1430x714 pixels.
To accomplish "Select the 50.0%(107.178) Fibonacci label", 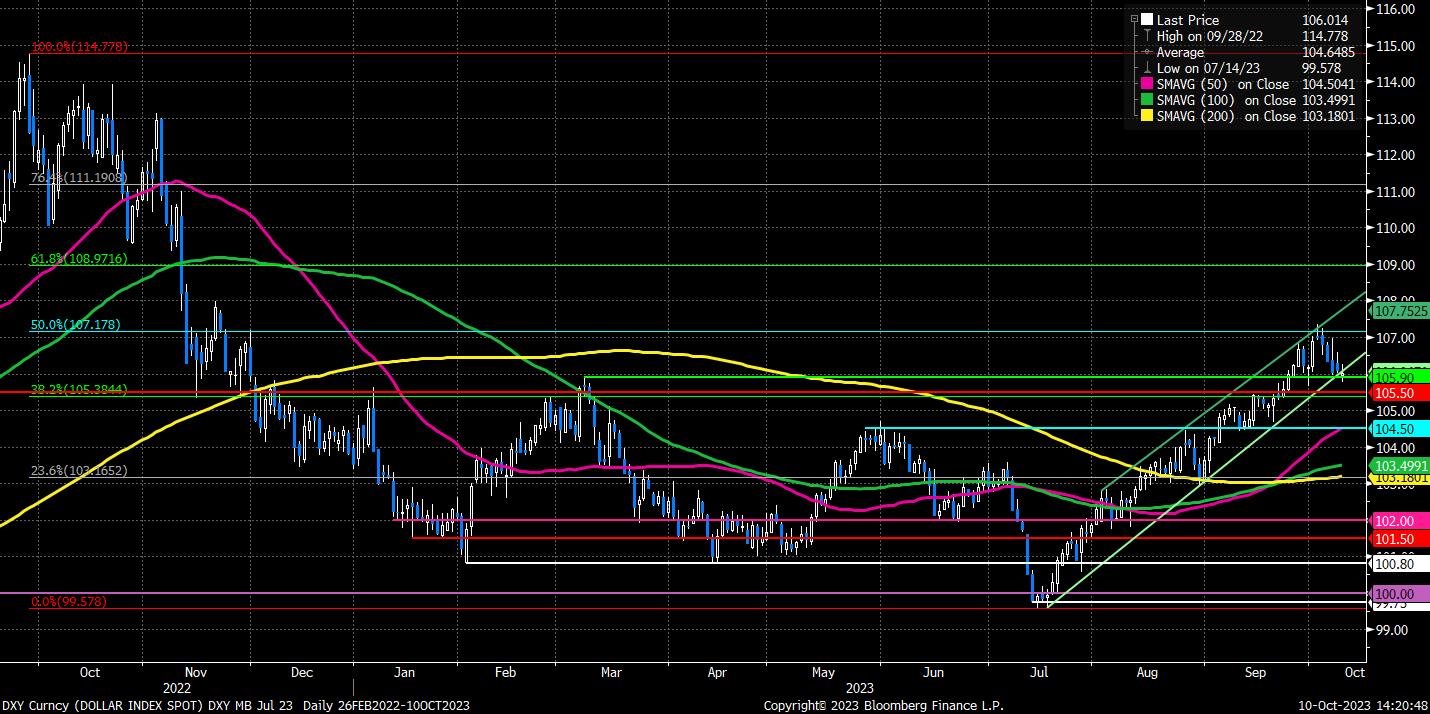I will pos(75,325).
